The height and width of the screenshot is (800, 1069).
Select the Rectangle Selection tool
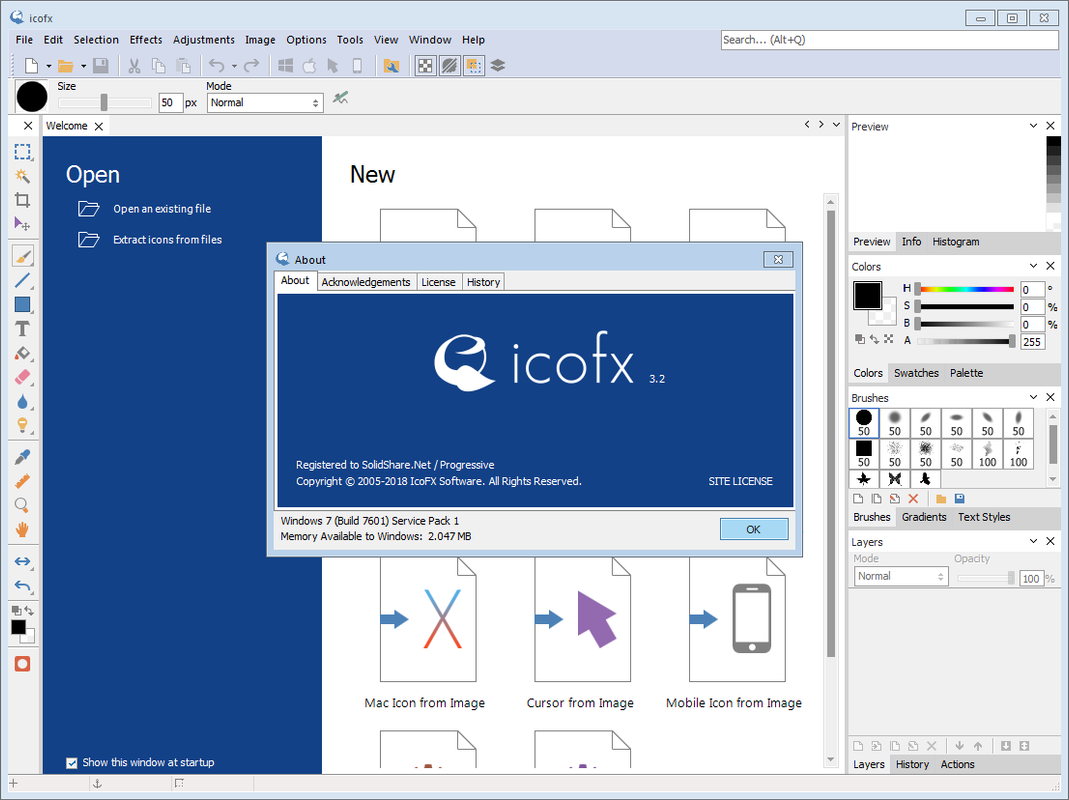click(x=22, y=151)
